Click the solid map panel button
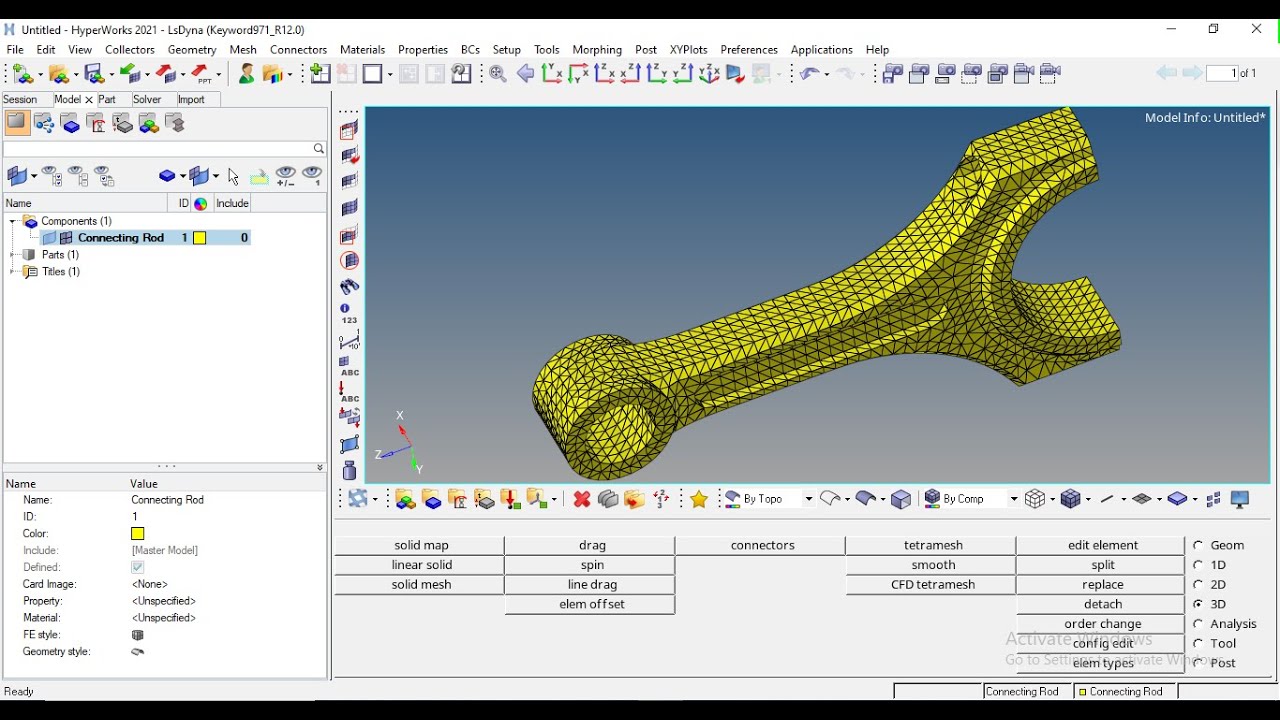This screenshot has width=1280, height=720. pos(421,546)
